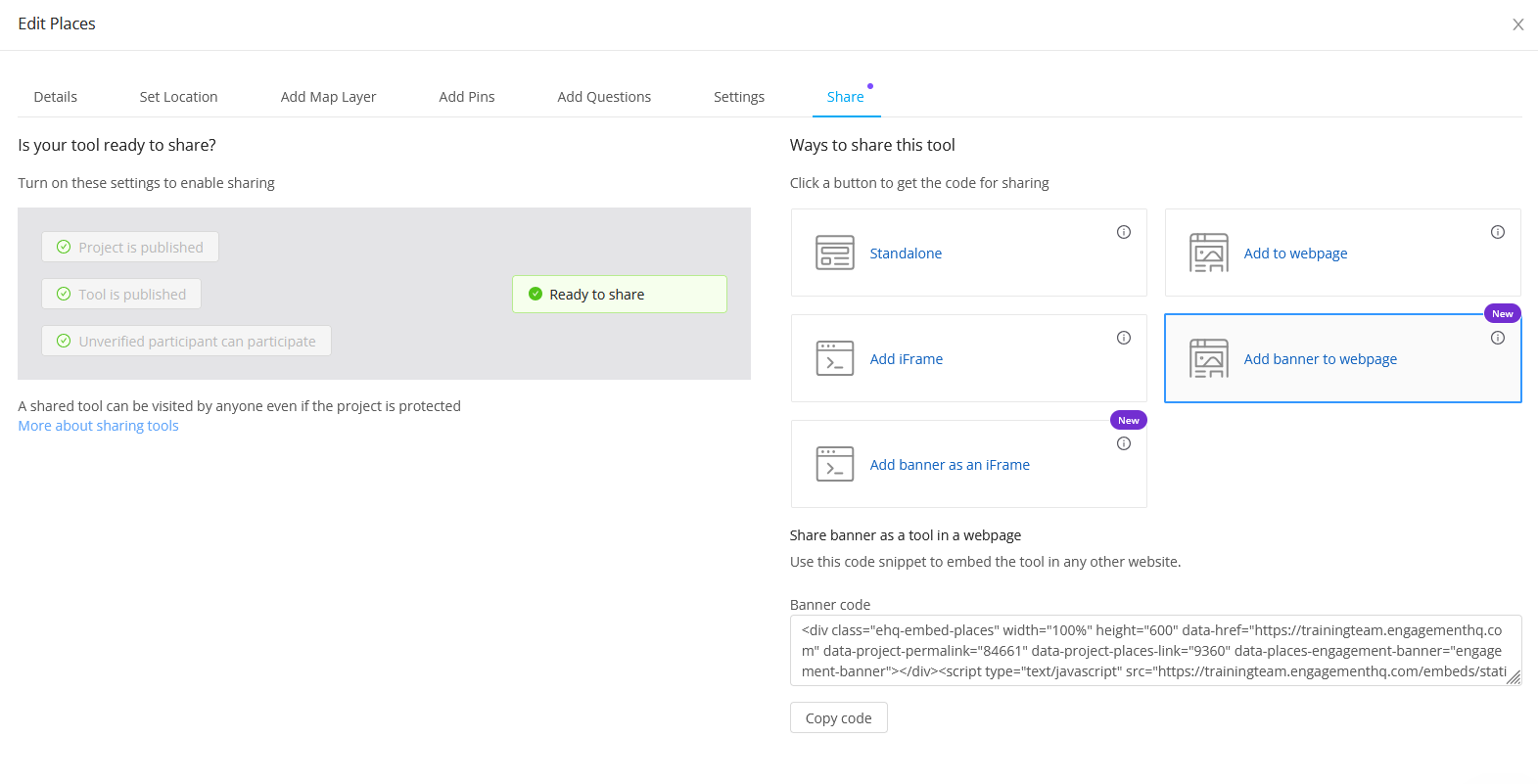Go to the Add Map Layer tab
This screenshot has height=784, width=1538.
[329, 97]
